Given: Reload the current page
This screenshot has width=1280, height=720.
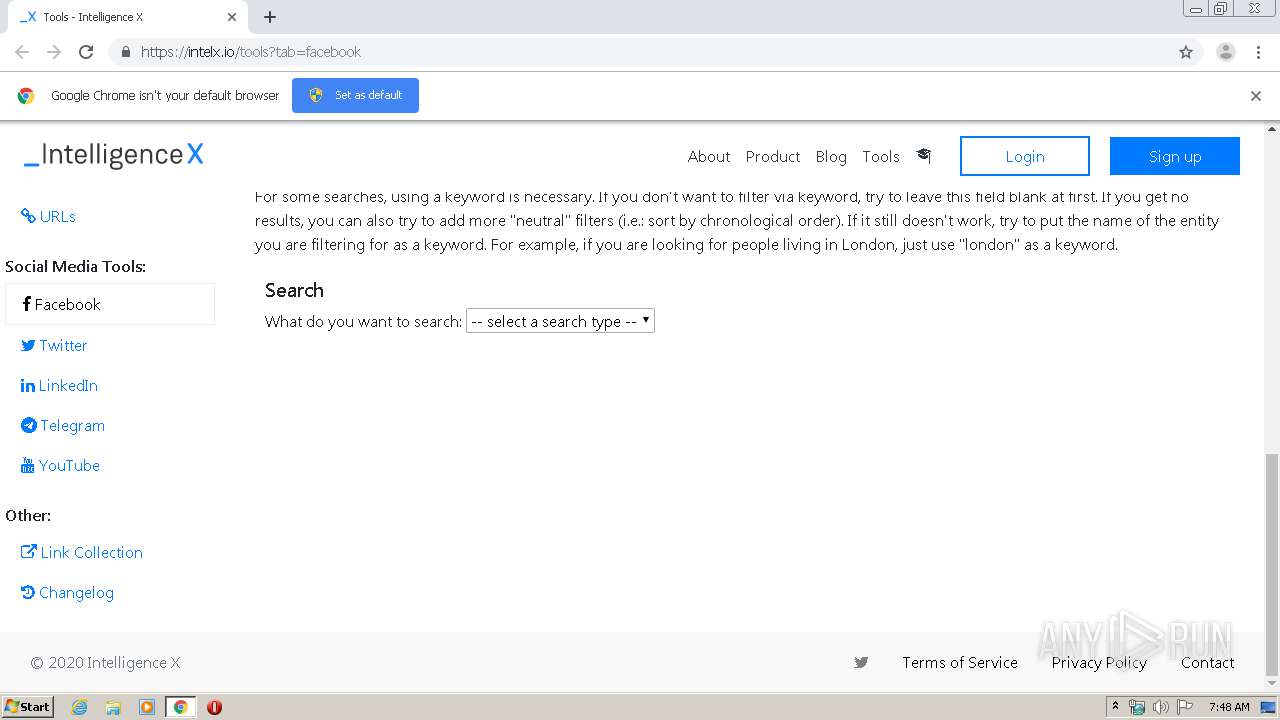Looking at the screenshot, I should coord(86,52).
